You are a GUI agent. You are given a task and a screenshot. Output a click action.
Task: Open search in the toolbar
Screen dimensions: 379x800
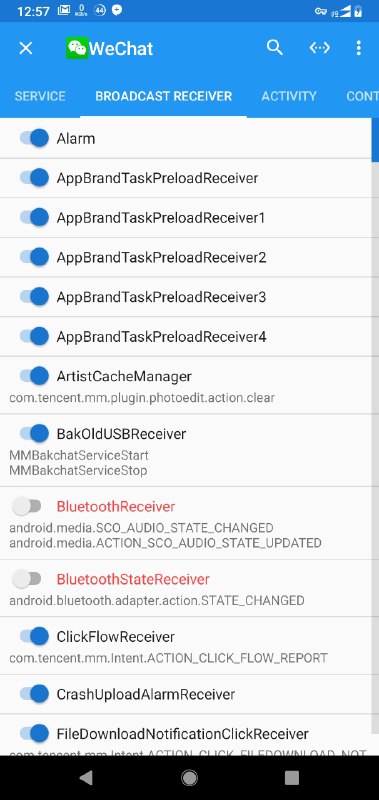tap(274, 47)
